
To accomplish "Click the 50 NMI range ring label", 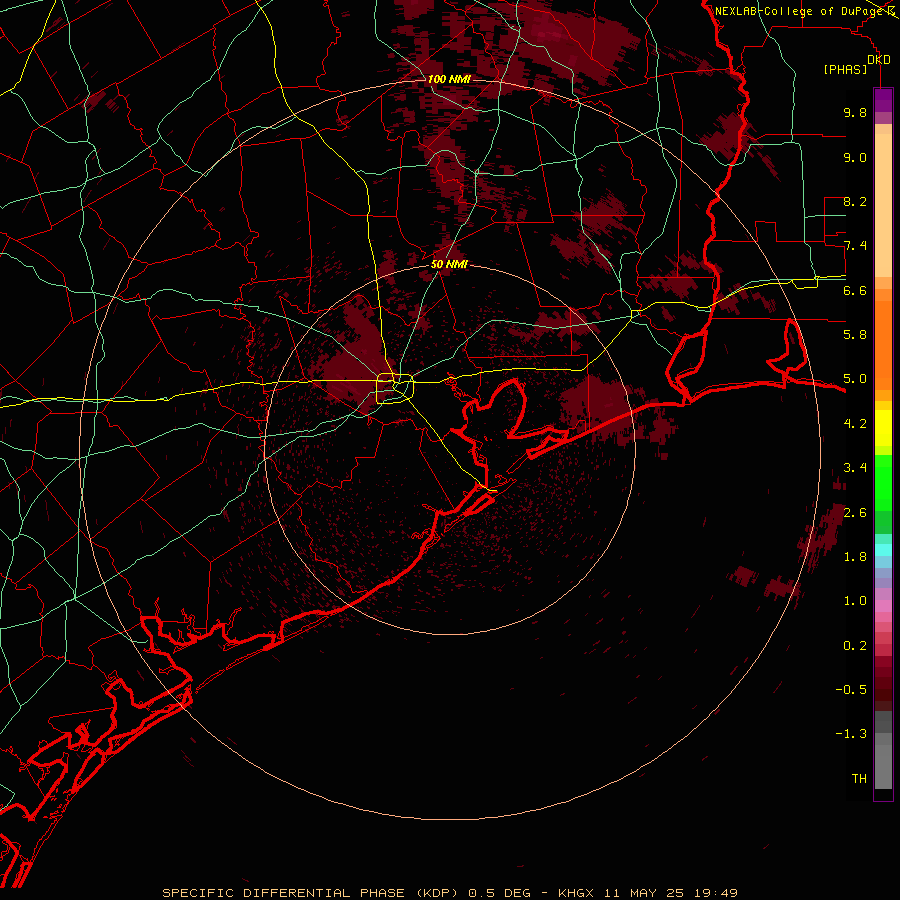I will pyautogui.click(x=449, y=264).
